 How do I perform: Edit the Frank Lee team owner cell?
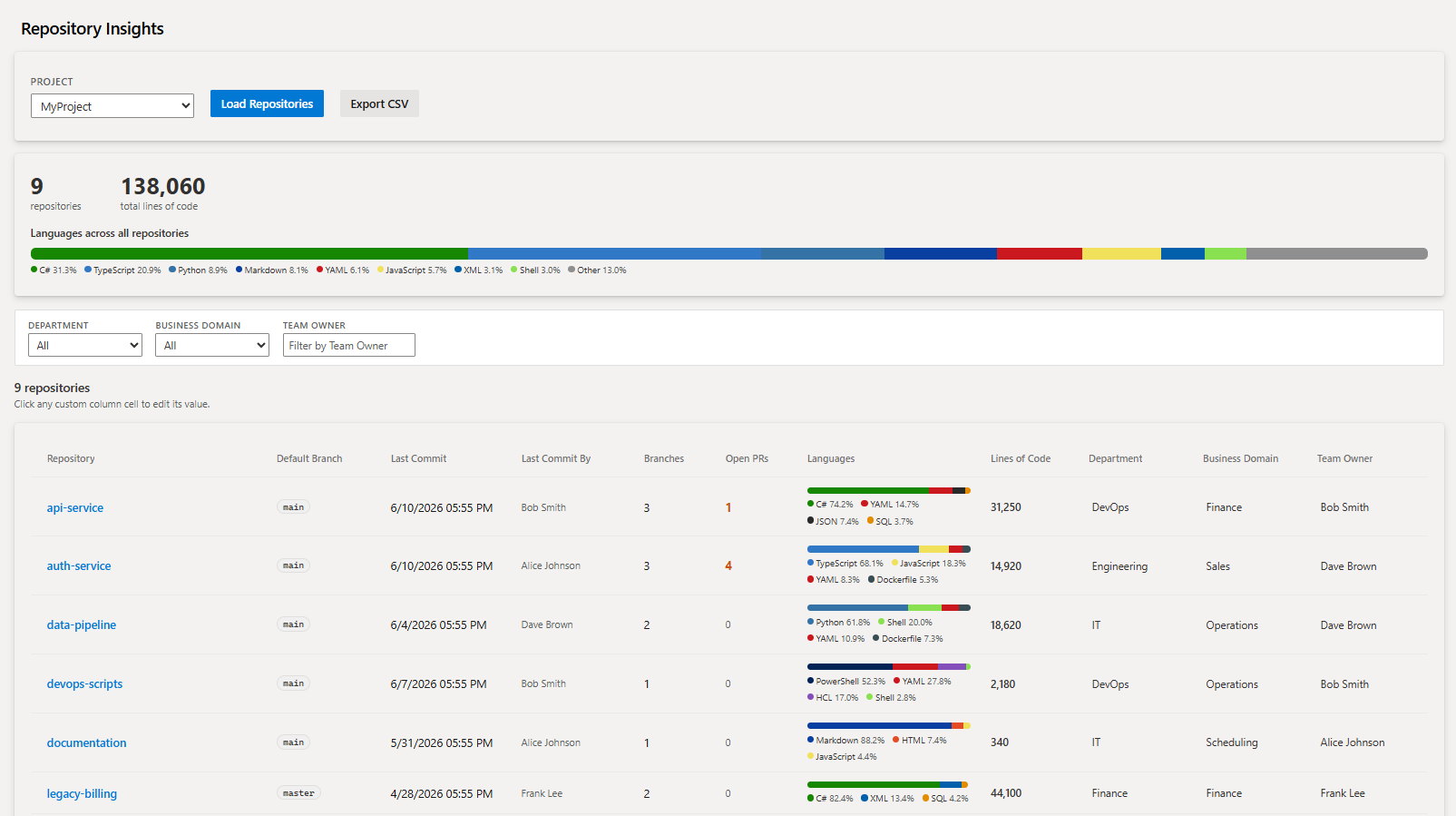1343,793
